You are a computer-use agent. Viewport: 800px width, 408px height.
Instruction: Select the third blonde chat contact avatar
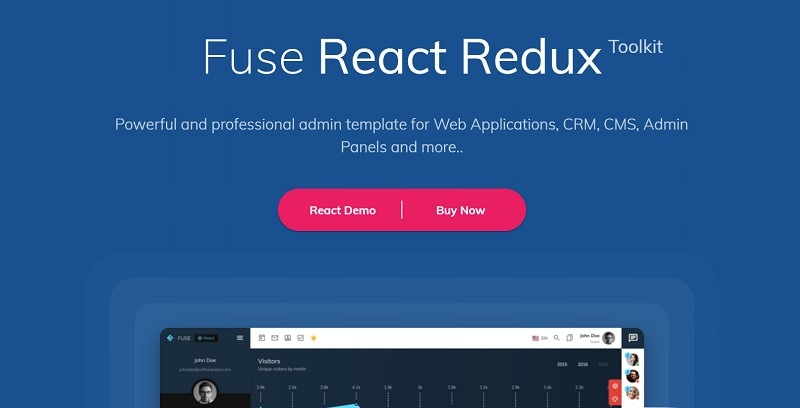point(633,393)
